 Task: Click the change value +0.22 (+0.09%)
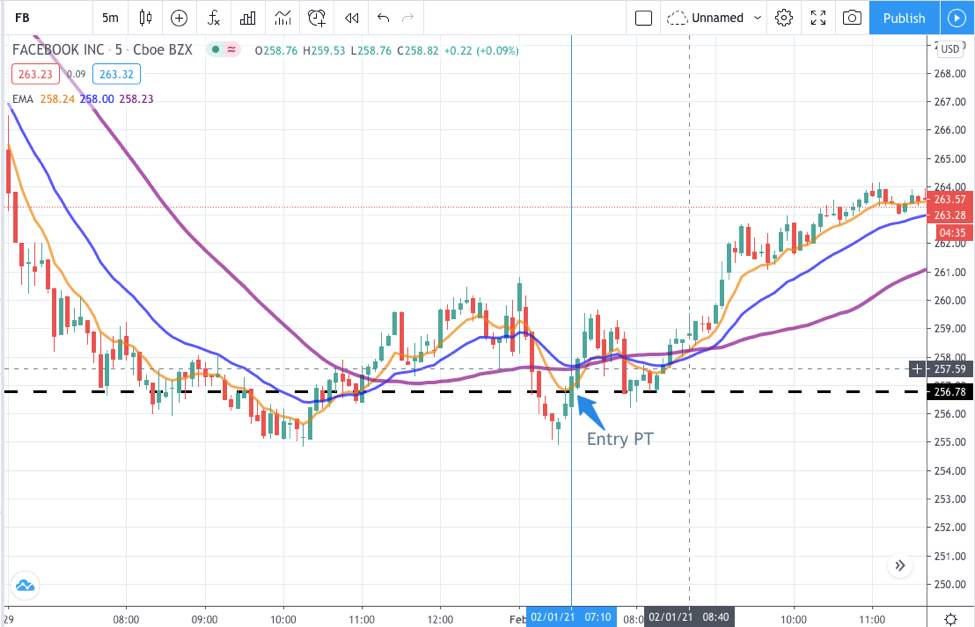point(481,50)
